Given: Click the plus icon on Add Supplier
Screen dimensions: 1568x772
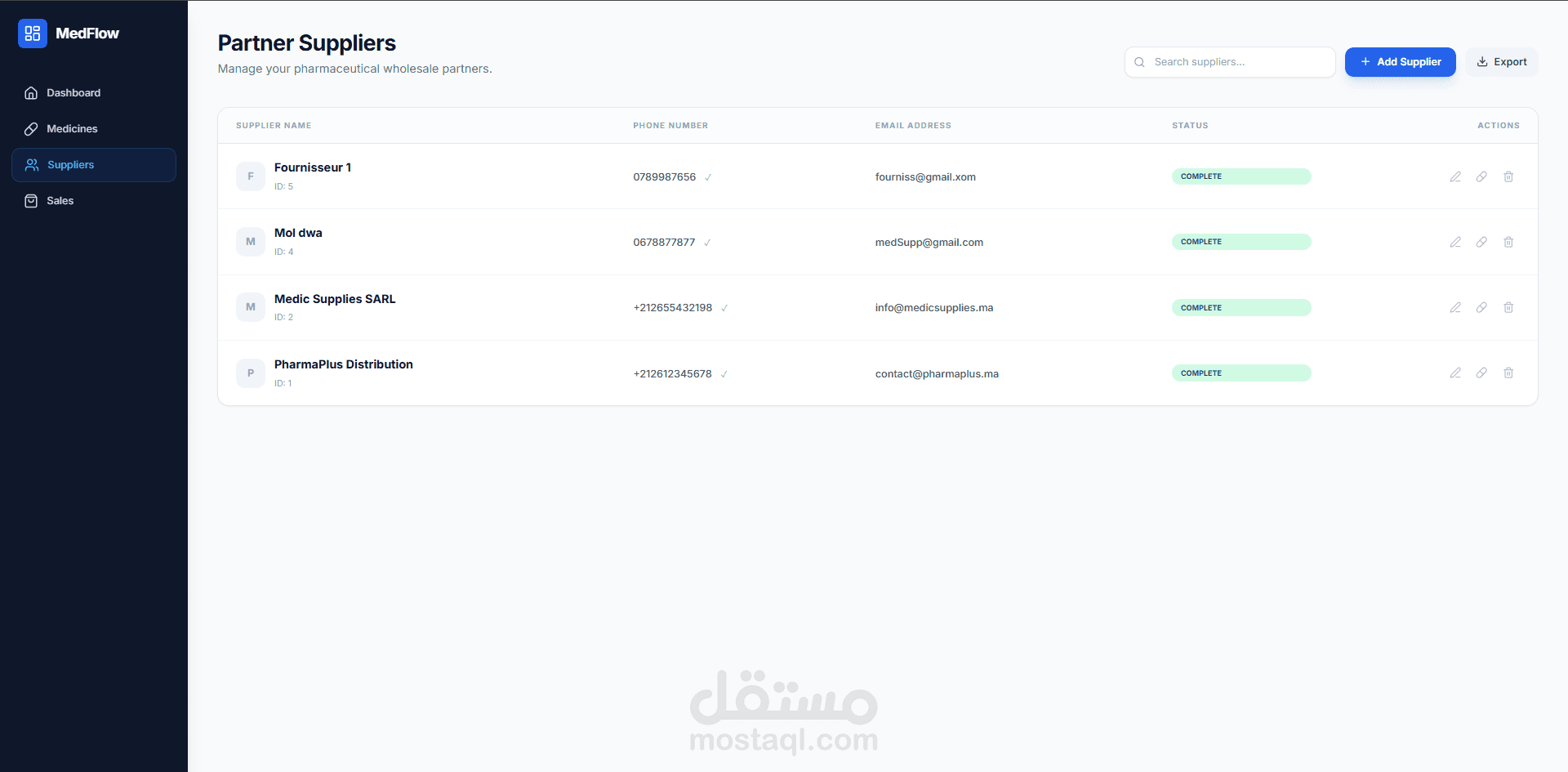Looking at the screenshot, I should click(x=1365, y=62).
